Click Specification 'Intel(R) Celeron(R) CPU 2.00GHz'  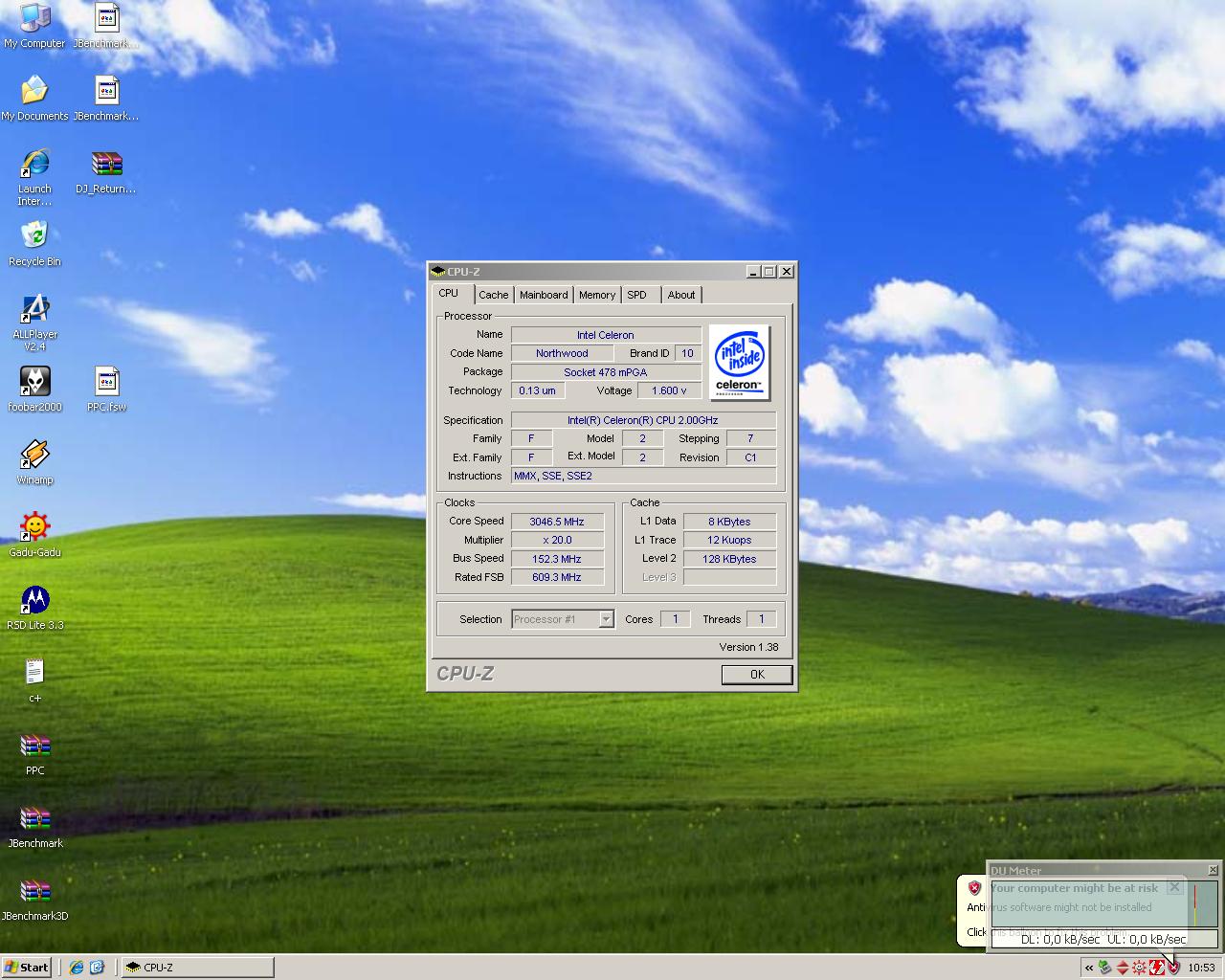[x=643, y=420]
